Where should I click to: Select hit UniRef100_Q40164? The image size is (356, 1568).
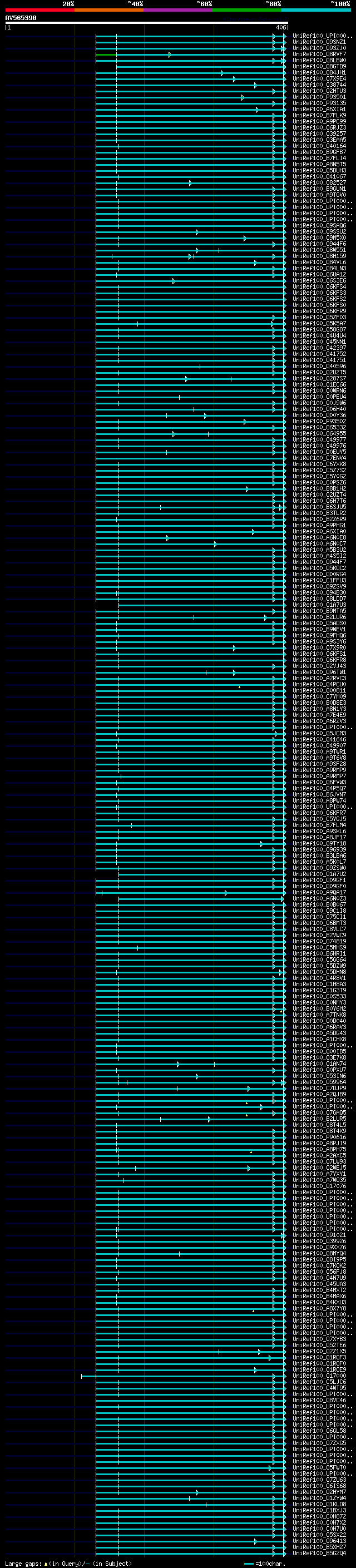coord(319,146)
